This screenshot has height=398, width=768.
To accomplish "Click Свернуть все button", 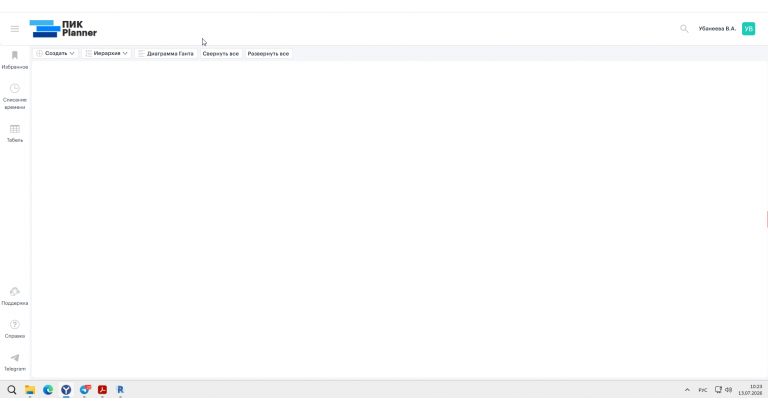I will [x=221, y=53].
